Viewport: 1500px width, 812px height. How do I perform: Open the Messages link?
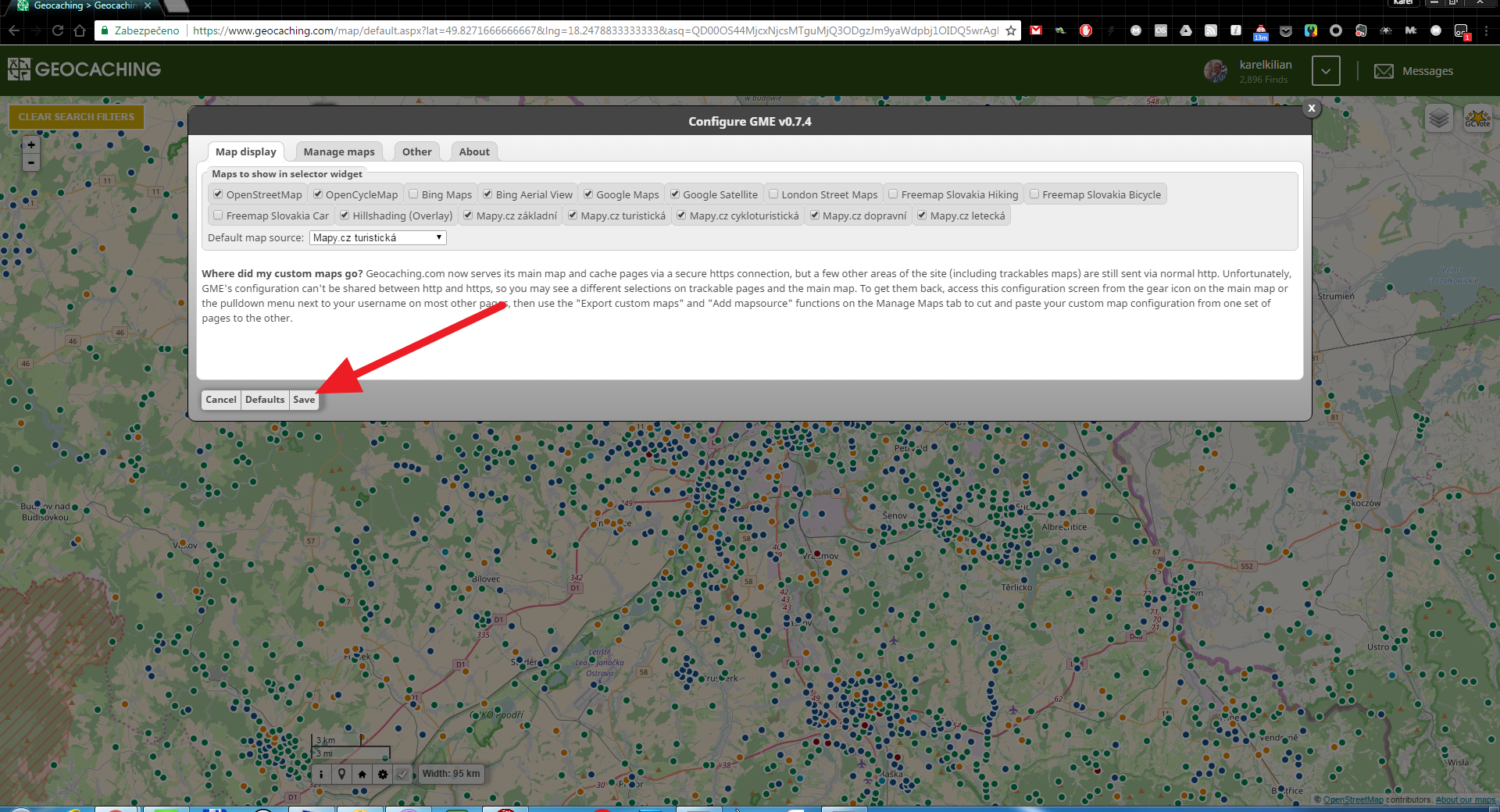click(1427, 71)
